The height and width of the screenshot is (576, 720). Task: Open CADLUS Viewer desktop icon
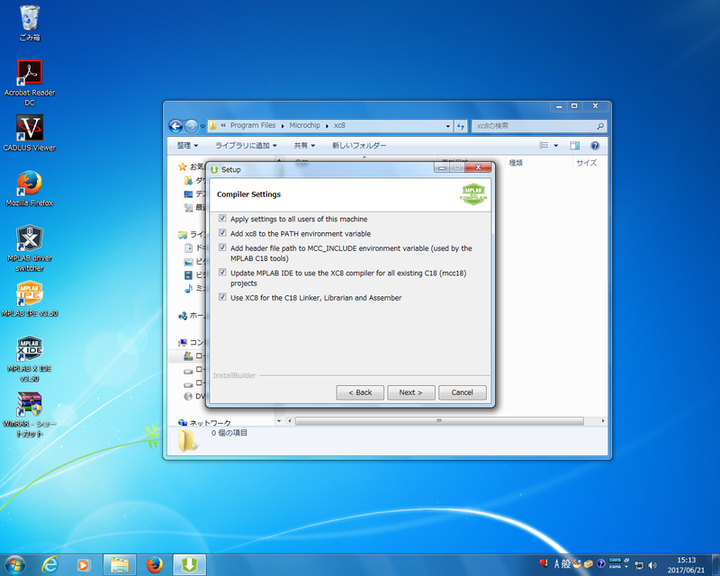[30, 129]
